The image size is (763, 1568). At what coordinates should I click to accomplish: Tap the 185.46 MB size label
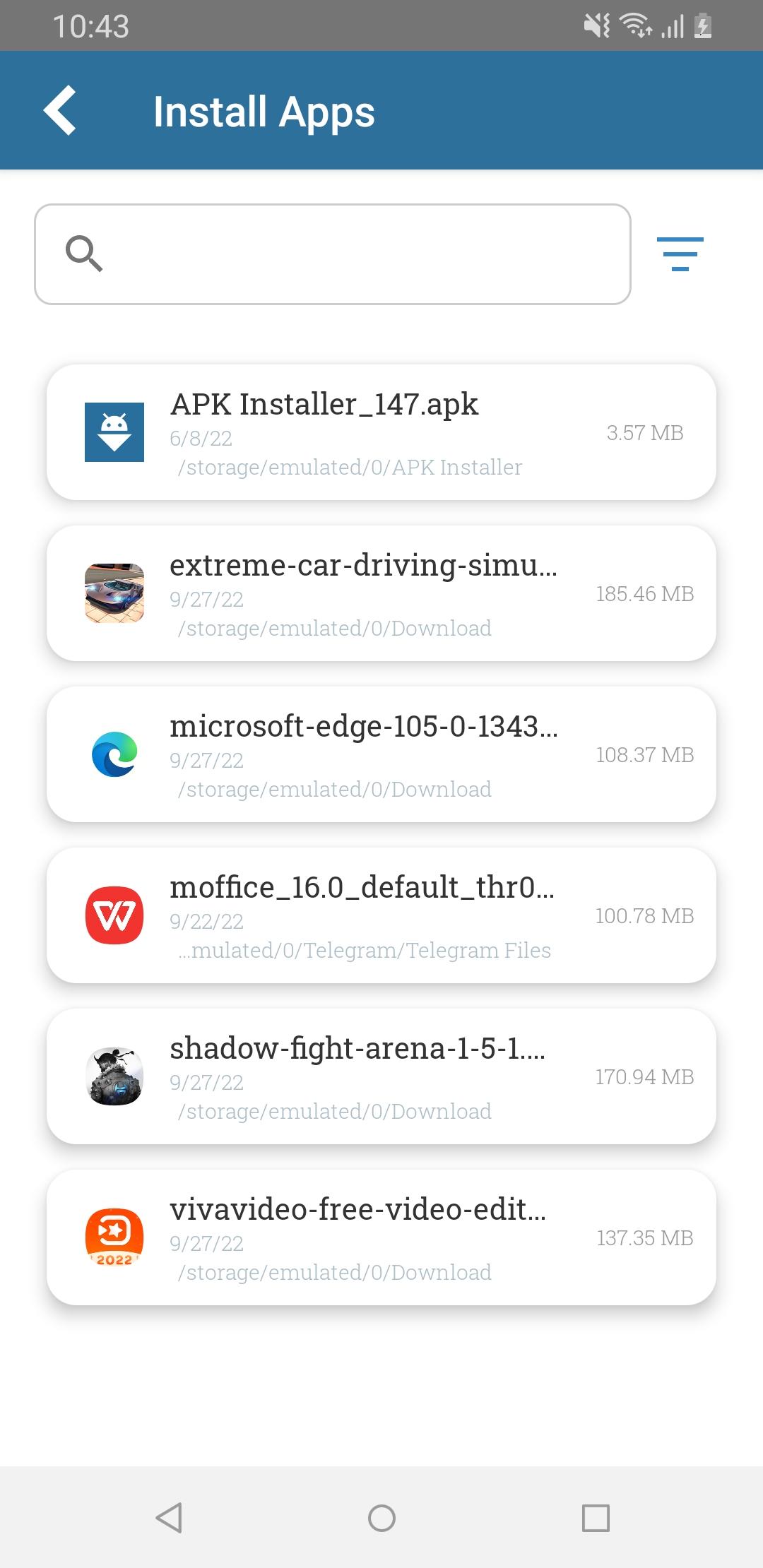(x=644, y=594)
